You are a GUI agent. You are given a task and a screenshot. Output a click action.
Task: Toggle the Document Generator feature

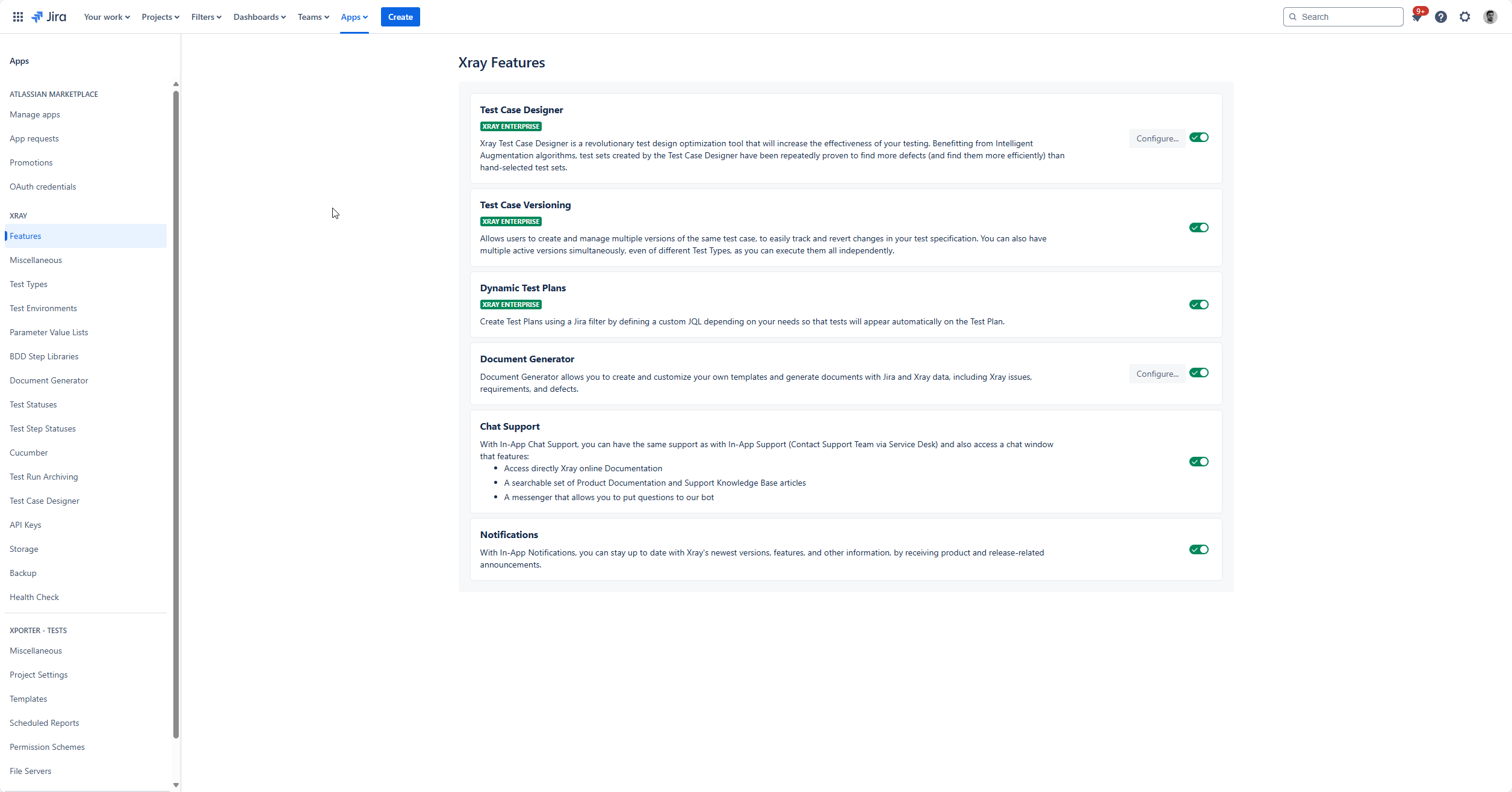pyautogui.click(x=1199, y=373)
